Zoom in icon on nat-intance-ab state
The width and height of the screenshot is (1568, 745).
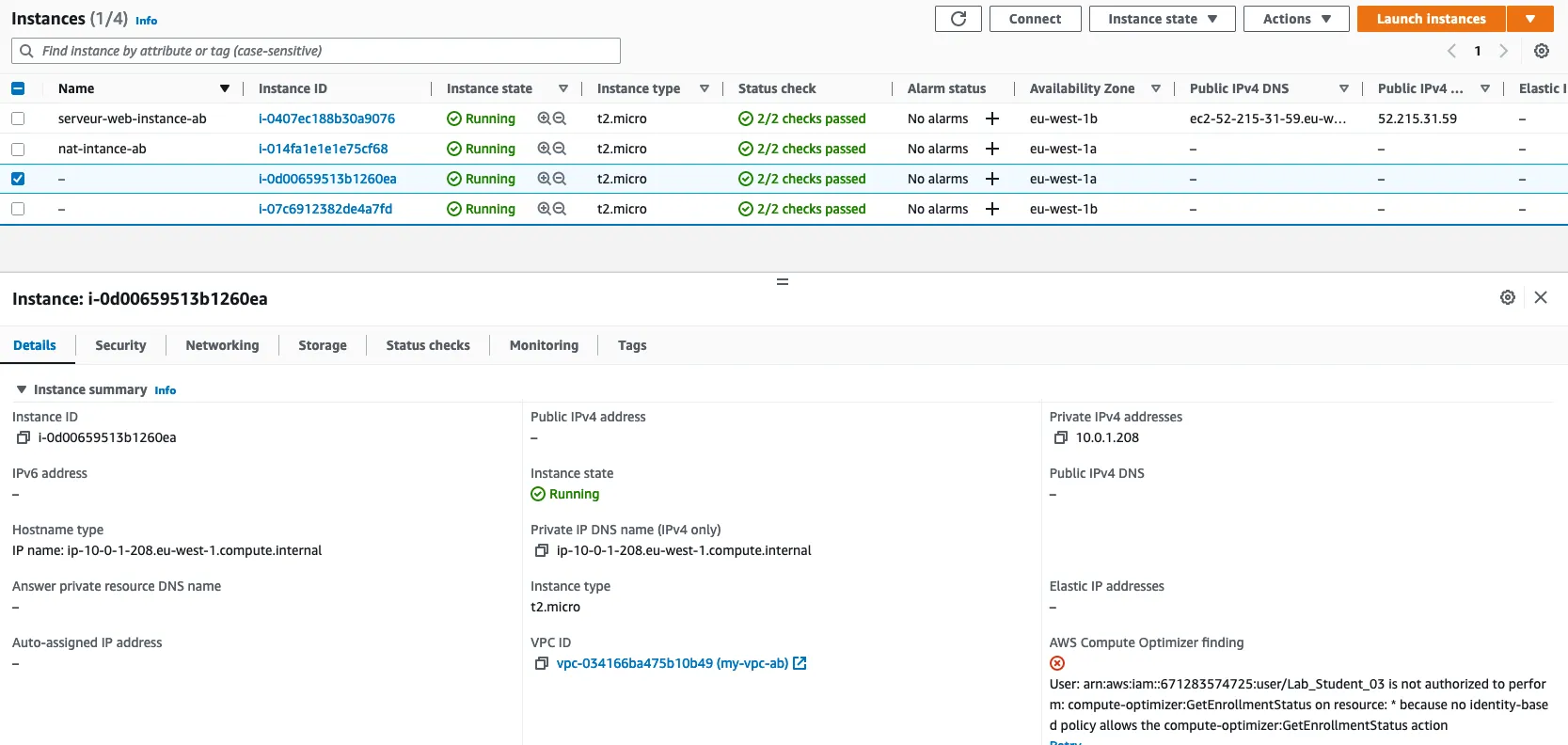[544, 149]
